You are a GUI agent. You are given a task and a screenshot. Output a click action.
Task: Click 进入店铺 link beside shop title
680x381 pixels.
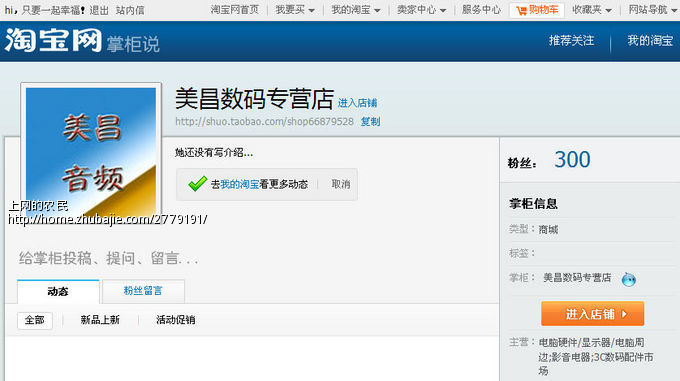pyautogui.click(x=357, y=103)
